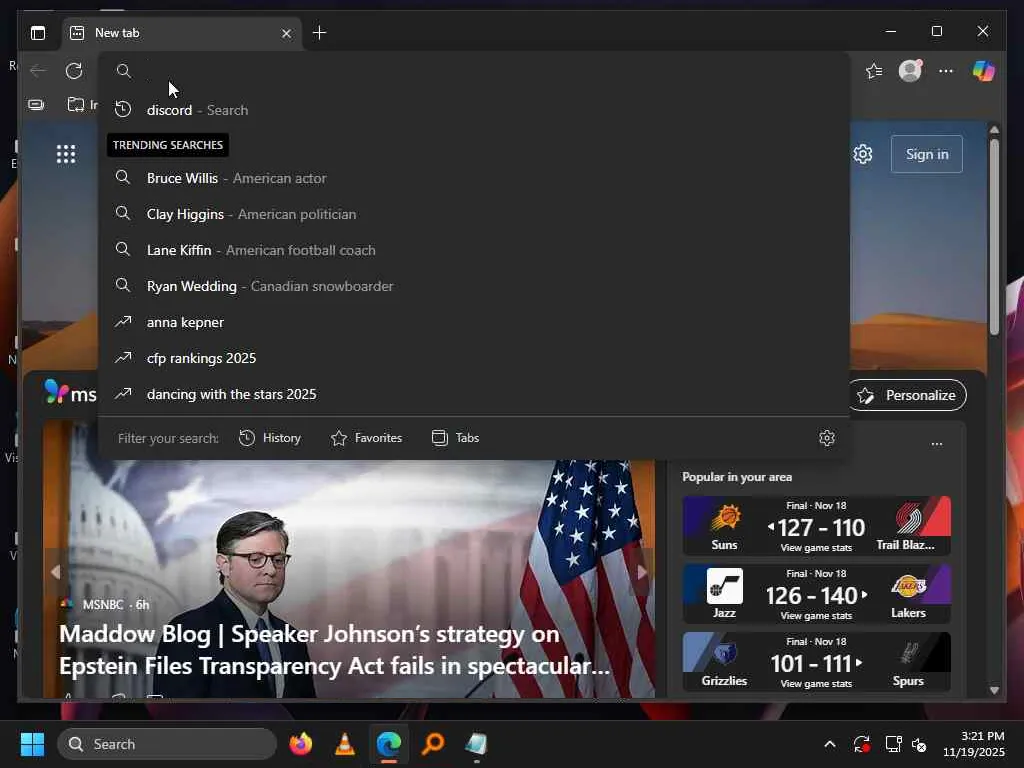This screenshot has height=768, width=1024.
Task: Open VLC media player from taskbar
Action: click(344, 744)
